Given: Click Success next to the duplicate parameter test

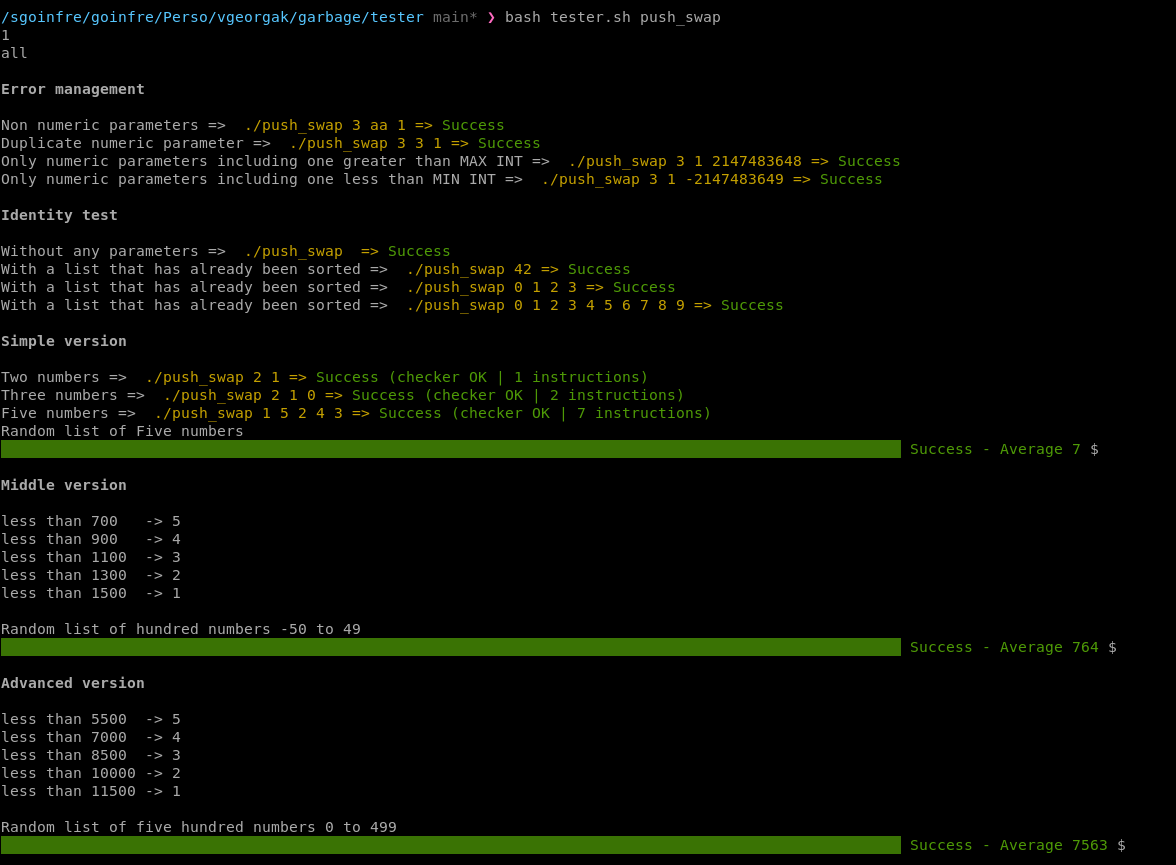Looking at the screenshot, I should click(x=508, y=143).
